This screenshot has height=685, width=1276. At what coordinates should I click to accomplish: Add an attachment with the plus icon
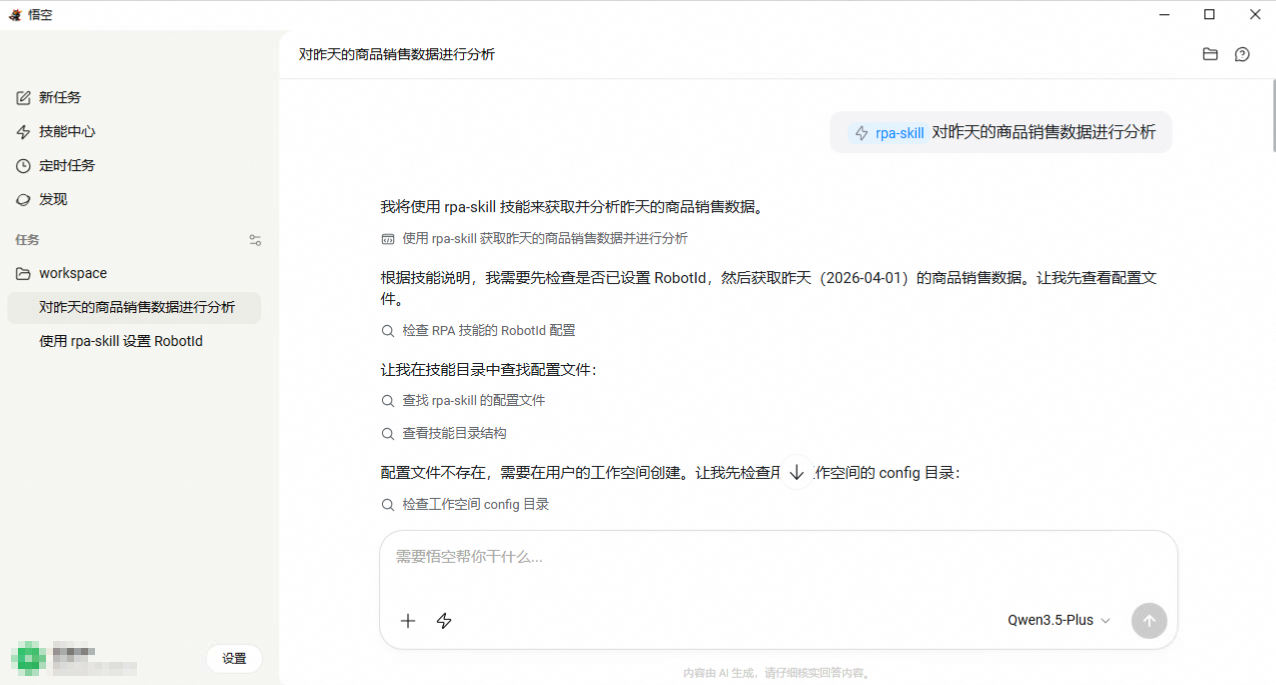pyautogui.click(x=408, y=621)
